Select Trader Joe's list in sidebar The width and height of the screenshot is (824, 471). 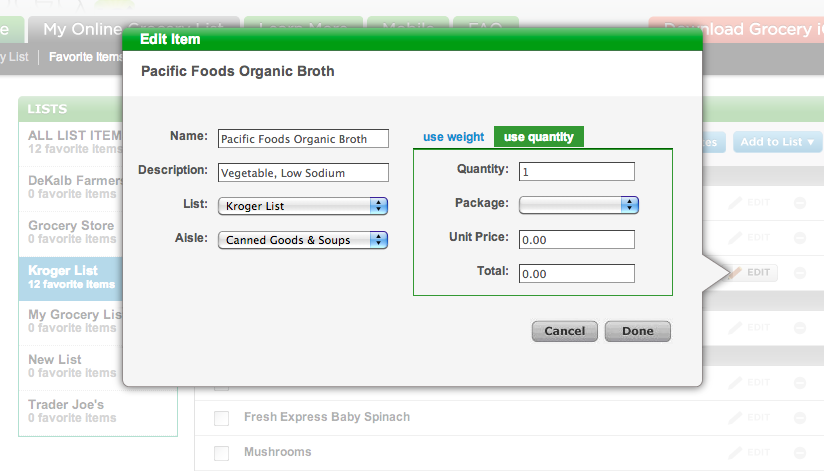(98, 411)
